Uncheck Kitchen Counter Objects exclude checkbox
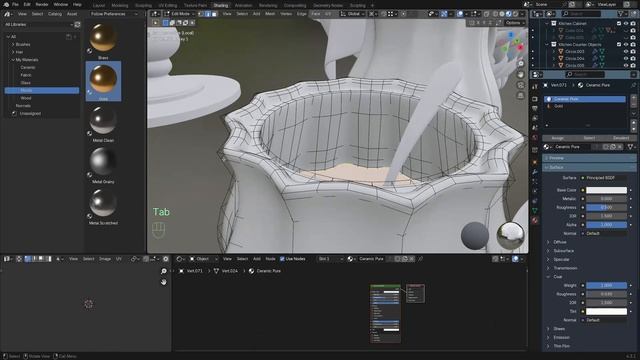Viewport: 640px width, 360px height. click(x=619, y=44)
